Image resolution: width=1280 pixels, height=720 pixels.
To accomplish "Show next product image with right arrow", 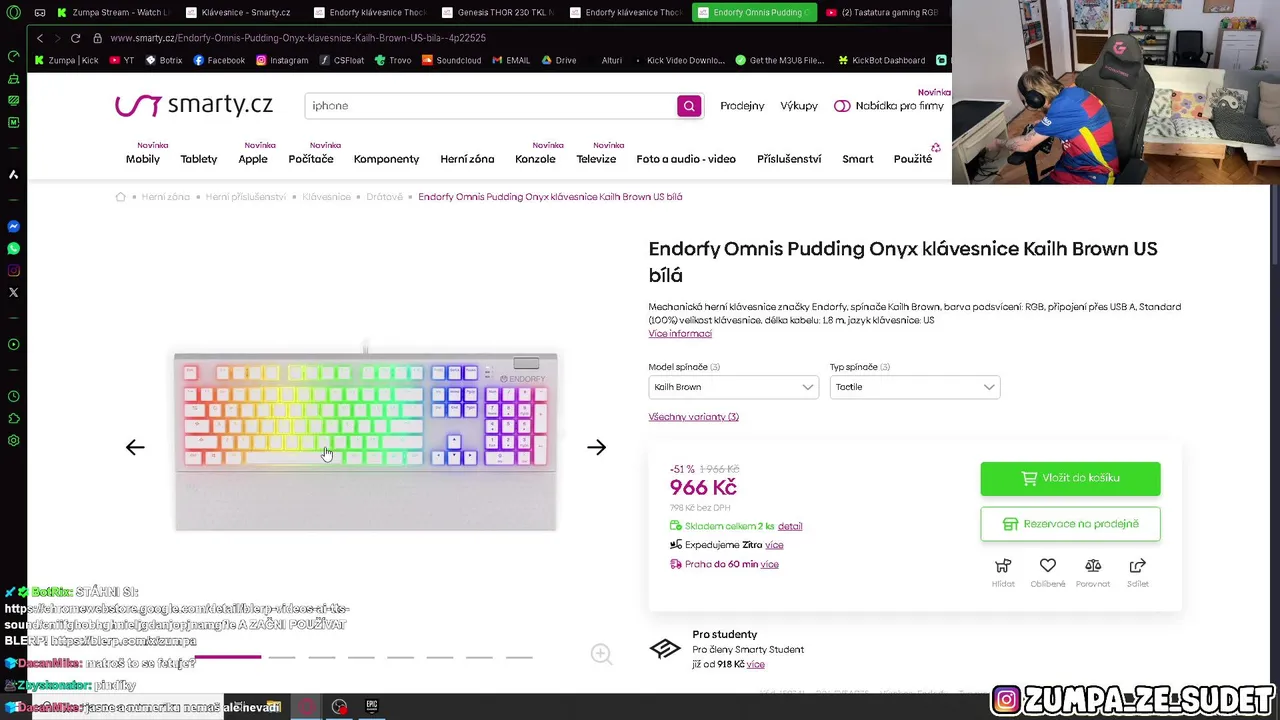I will point(596,447).
